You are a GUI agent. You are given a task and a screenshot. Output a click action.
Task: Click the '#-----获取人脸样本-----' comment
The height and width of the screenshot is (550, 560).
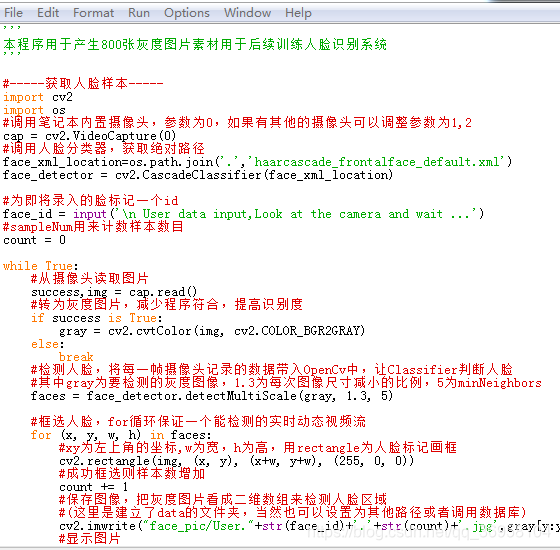[83, 84]
